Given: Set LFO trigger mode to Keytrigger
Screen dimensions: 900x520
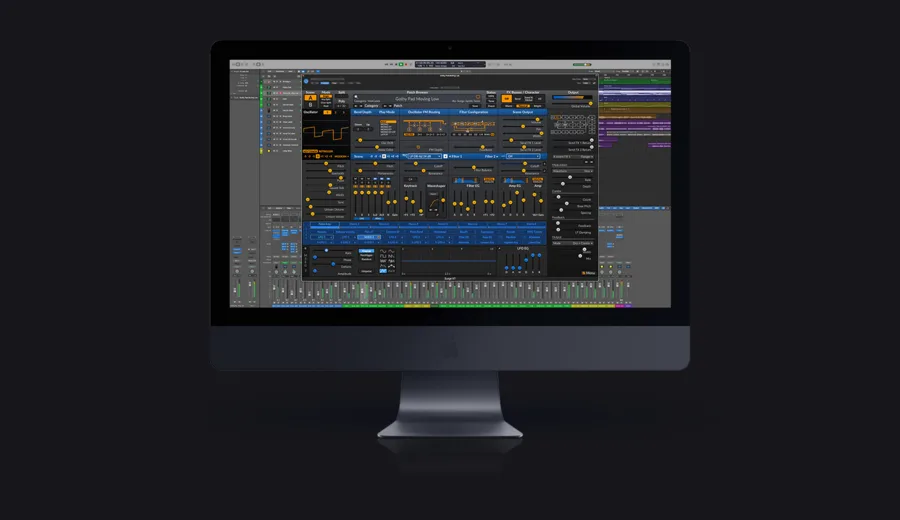Looking at the screenshot, I should pos(366,255).
